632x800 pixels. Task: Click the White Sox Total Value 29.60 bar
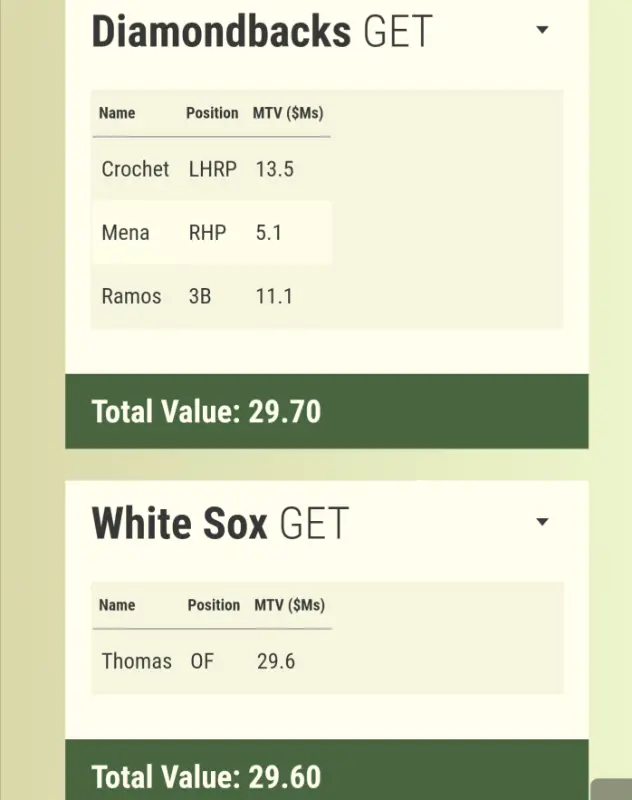coord(326,775)
